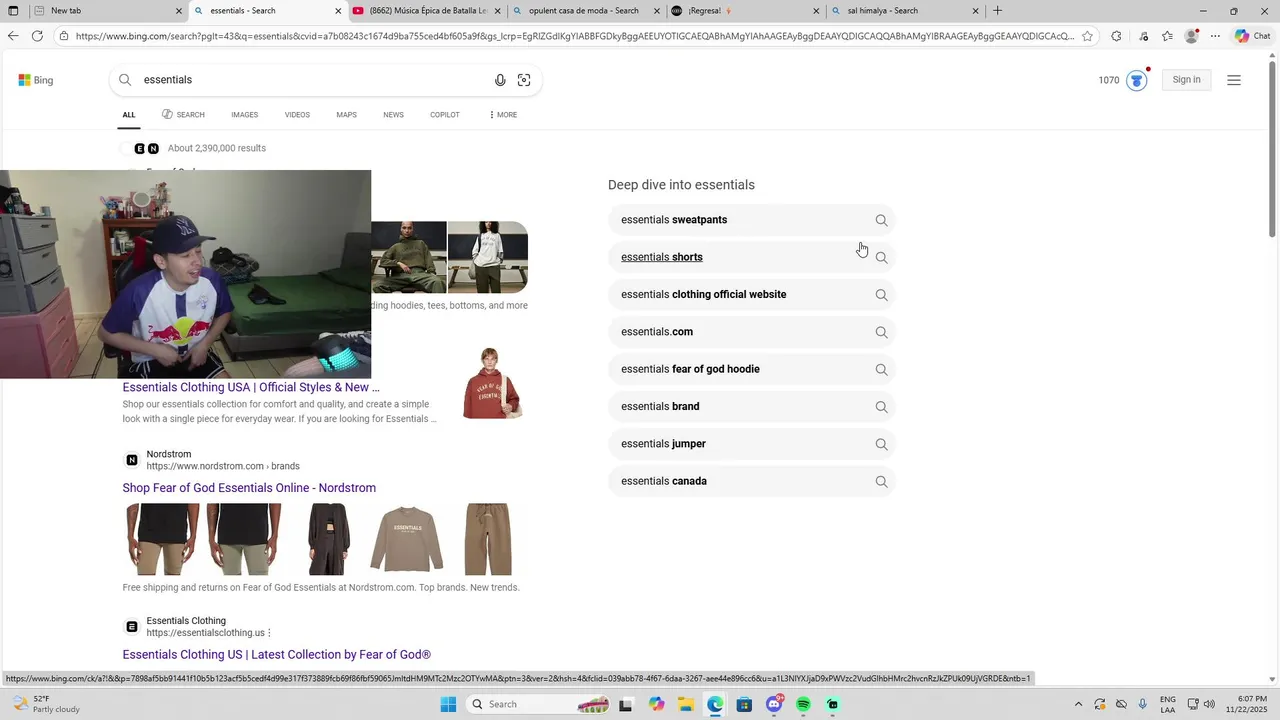
Task: Close the essentials Search tab
Action: pyautogui.click(x=338, y=11)
